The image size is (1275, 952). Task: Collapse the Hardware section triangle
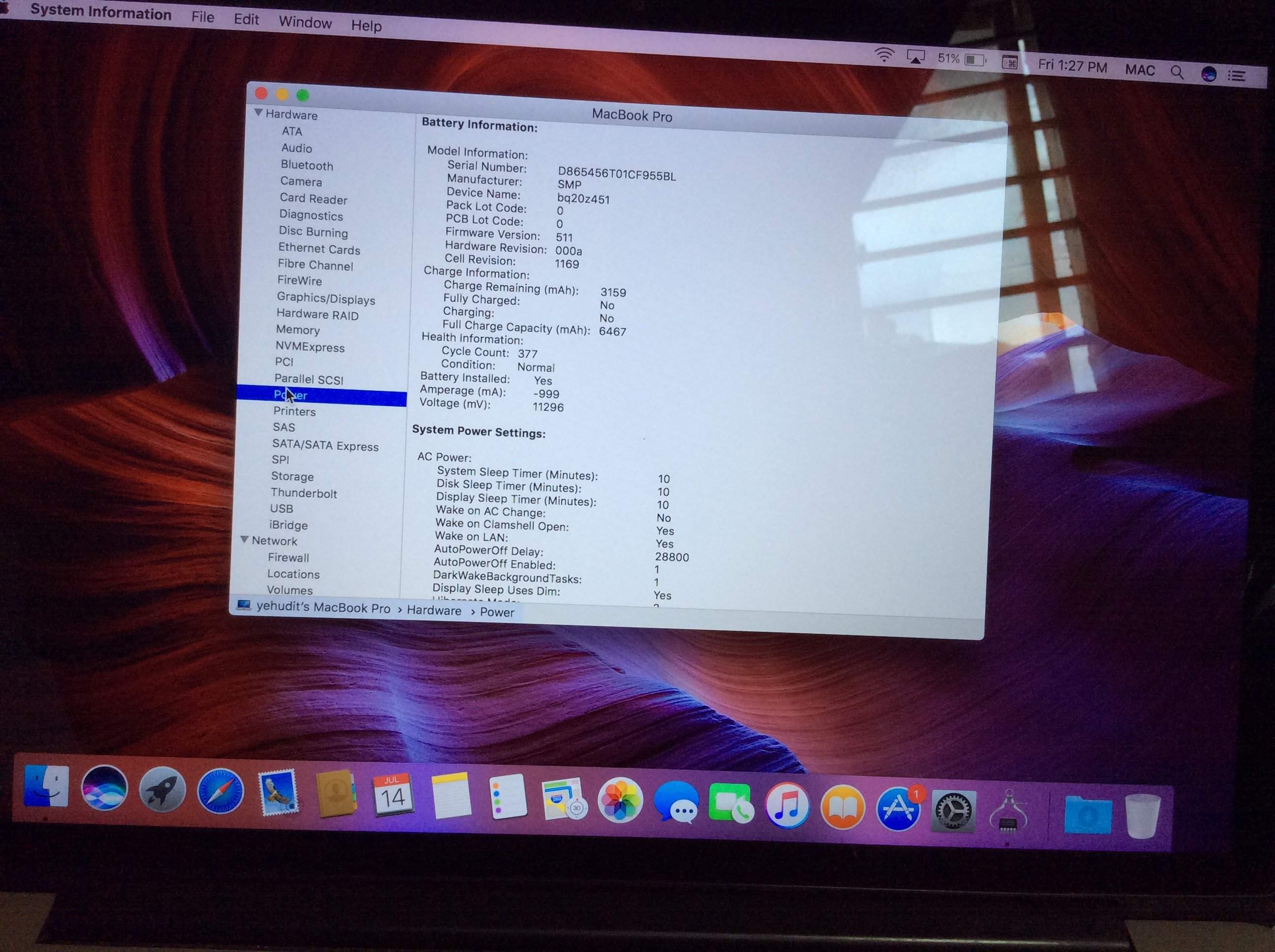tap(258, 113)
